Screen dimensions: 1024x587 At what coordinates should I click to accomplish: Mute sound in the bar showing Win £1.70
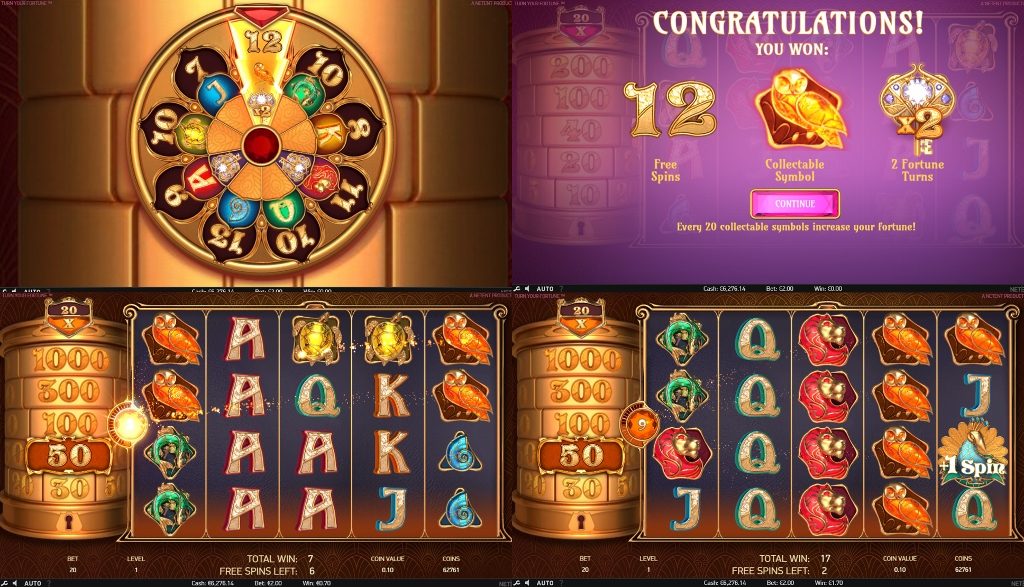[x=527, y=583]
